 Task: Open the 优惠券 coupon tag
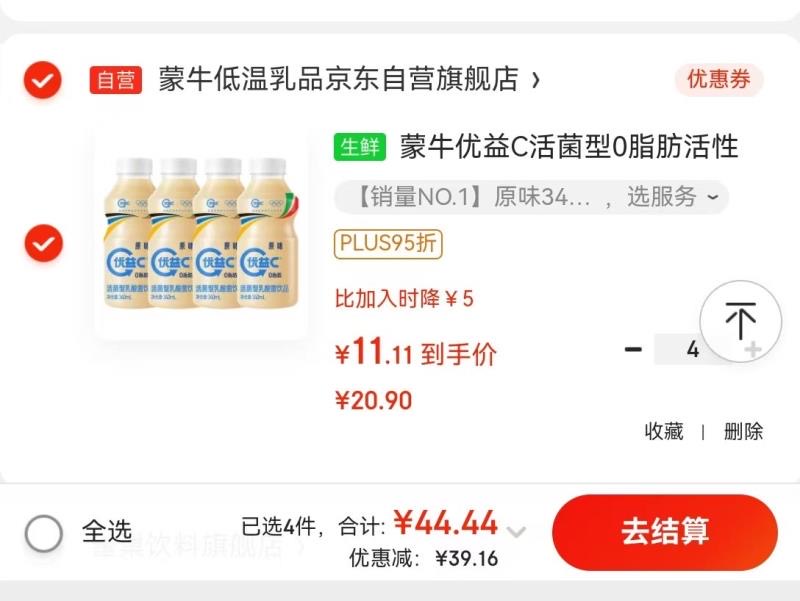pos(719,80)
